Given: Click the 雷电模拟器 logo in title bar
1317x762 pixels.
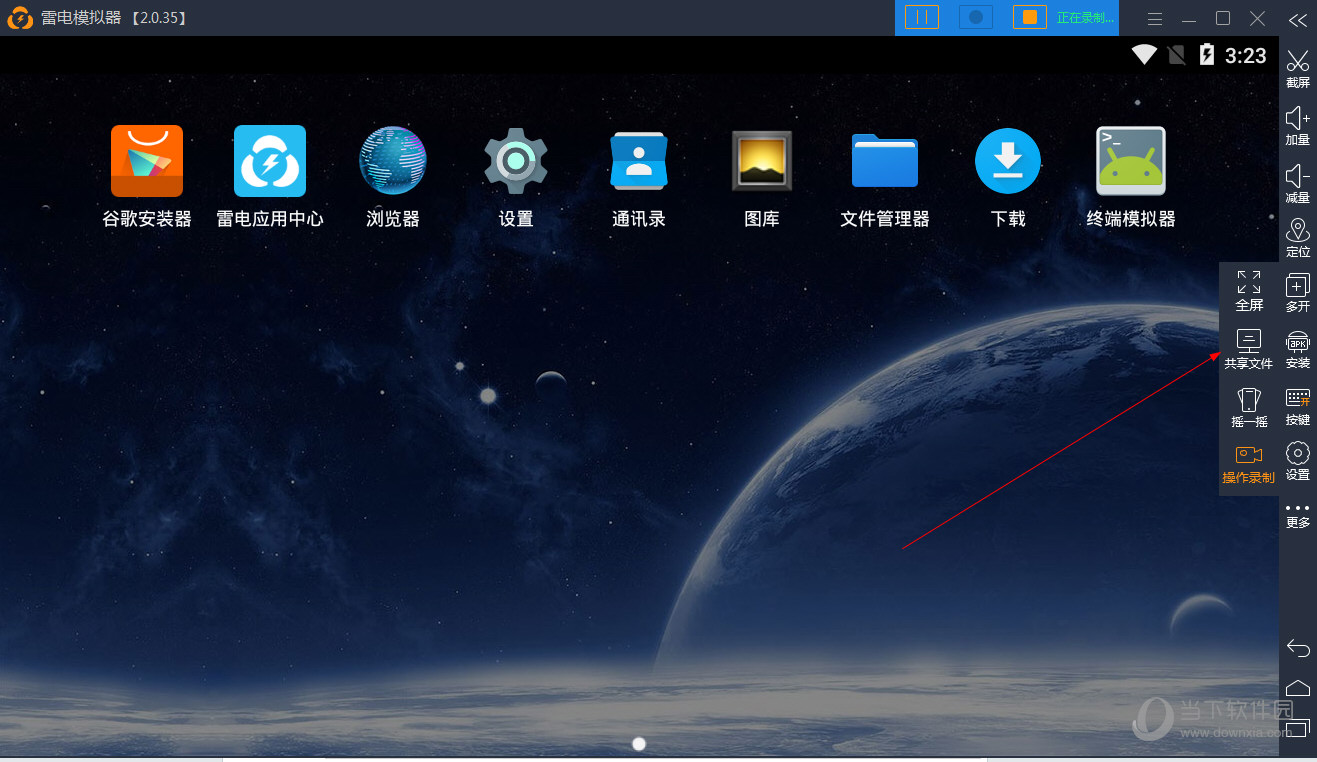Looking at the screenshot, I should click(20, 18).
